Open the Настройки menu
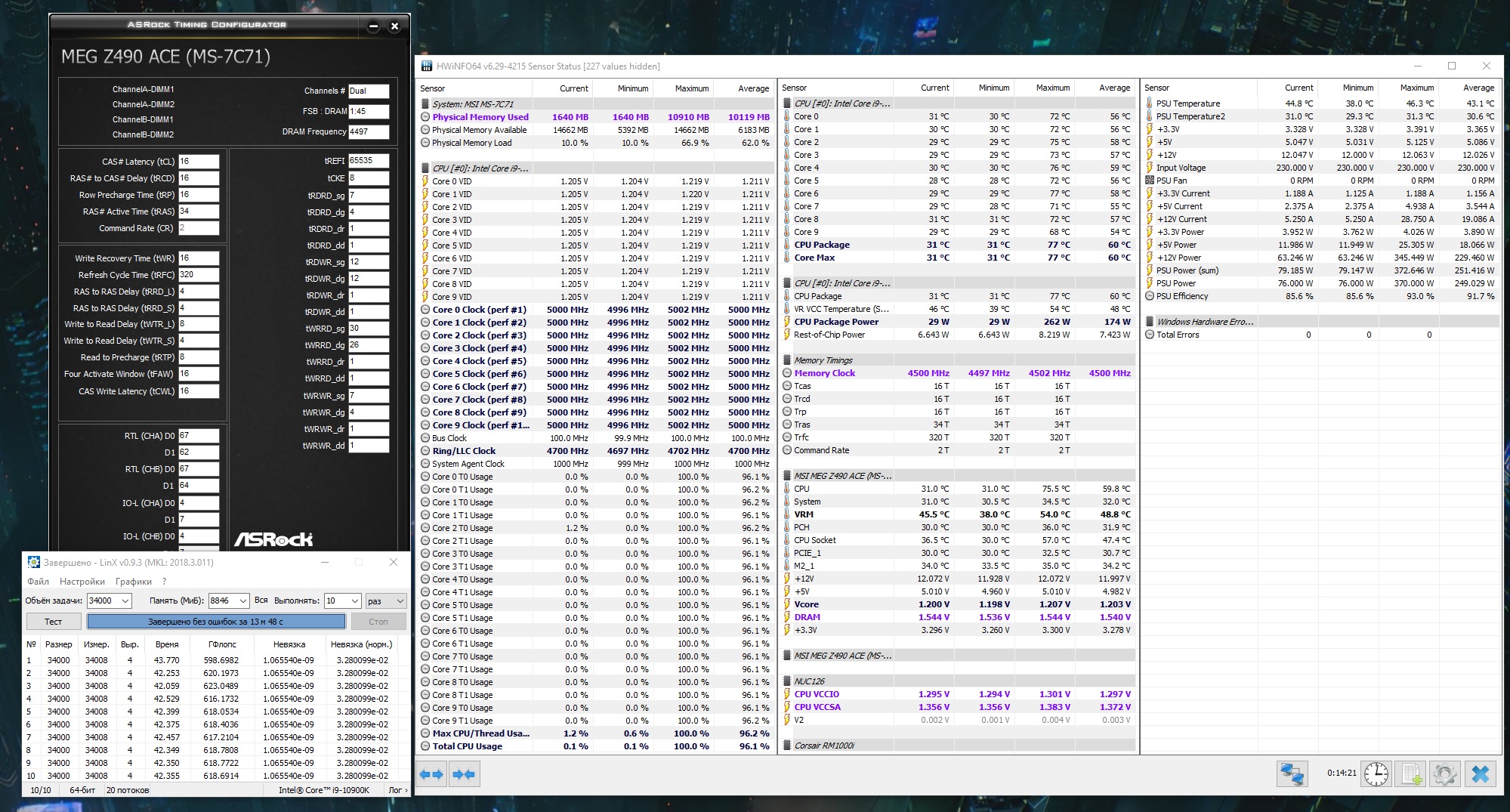Screen dimensions: 1510x812 tap(82, 582)
